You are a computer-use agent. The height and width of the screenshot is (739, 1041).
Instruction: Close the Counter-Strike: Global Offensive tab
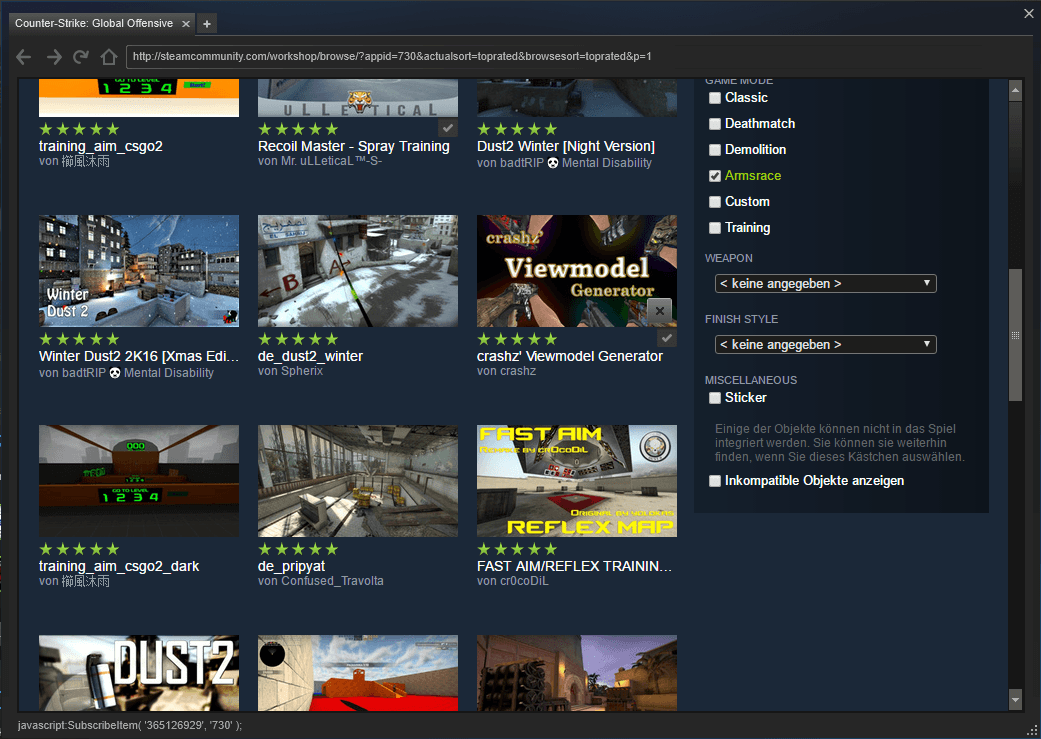point(186,24)
